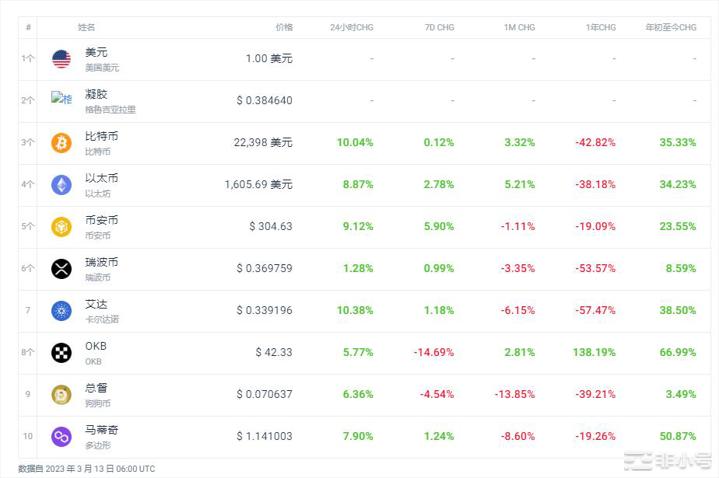Click price 1.00 美元
719x478 pixels.
269,59
